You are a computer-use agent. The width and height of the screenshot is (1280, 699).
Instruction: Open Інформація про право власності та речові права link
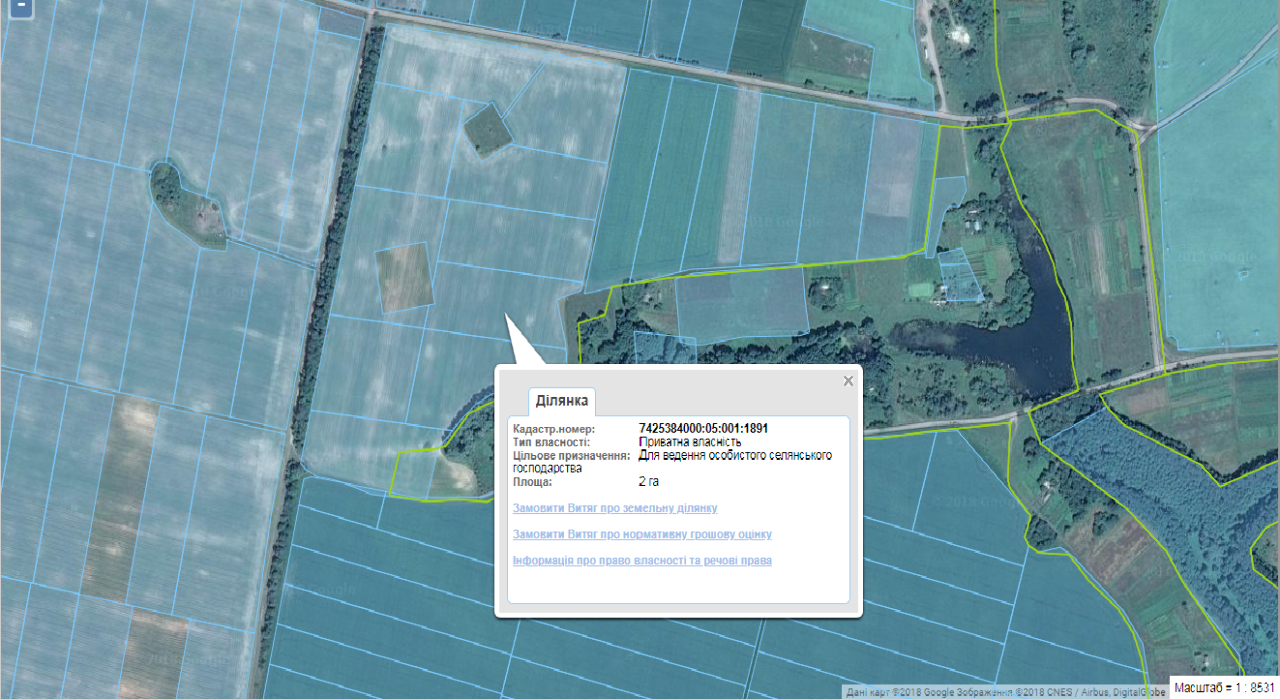pos(642,561)
